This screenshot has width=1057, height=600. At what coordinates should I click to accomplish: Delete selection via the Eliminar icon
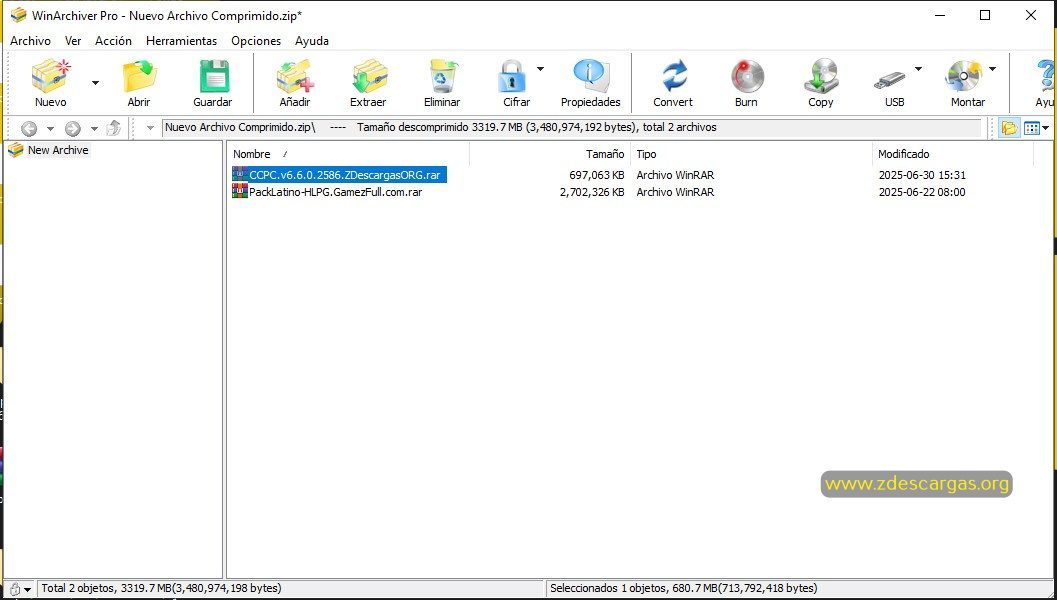coord(443,76)
